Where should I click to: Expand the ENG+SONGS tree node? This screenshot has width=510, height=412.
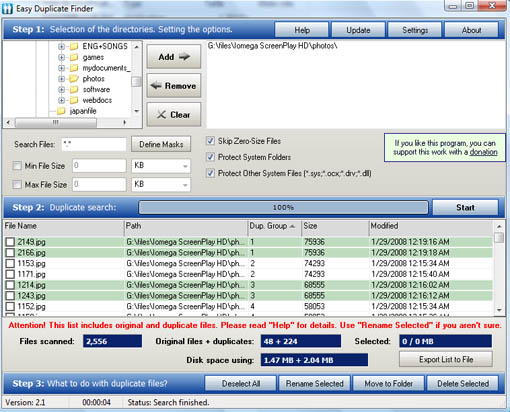tap(61, 47)
